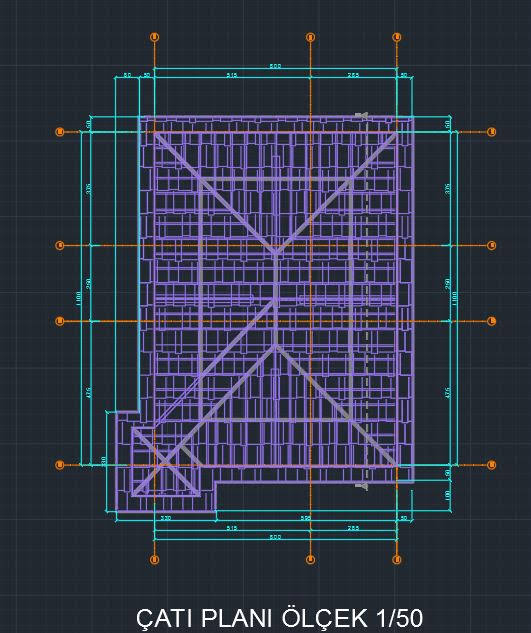Click the section cut arrow at top roof edge
The image size is (531, 633).
(x=362, y=115)
